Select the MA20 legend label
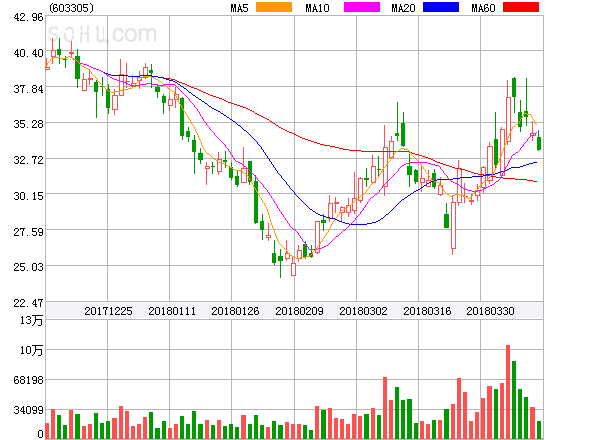The width and height of the screenshot is (600, 440). 403,8
